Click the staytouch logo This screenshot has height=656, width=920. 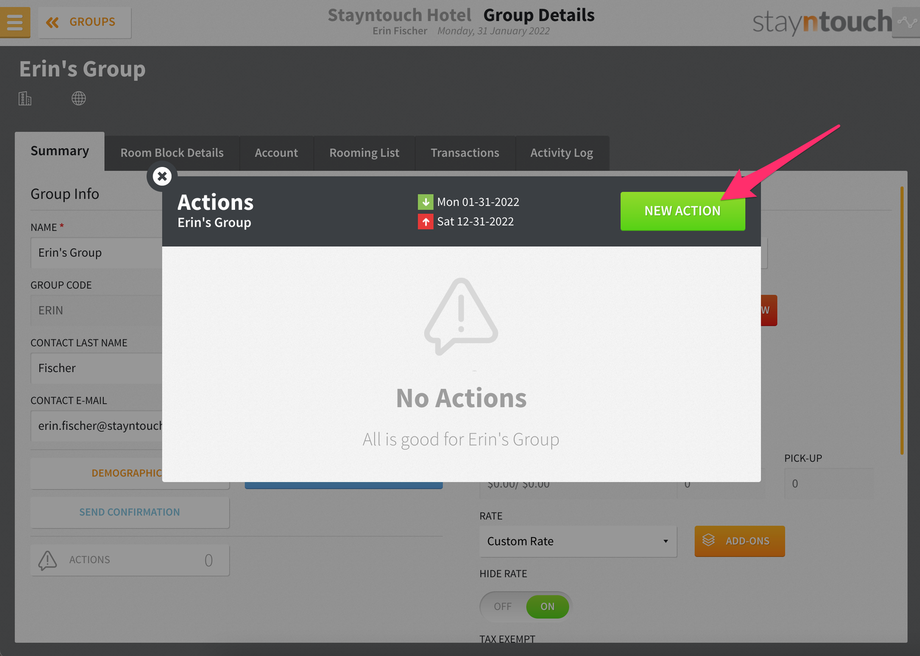[821, 22]
